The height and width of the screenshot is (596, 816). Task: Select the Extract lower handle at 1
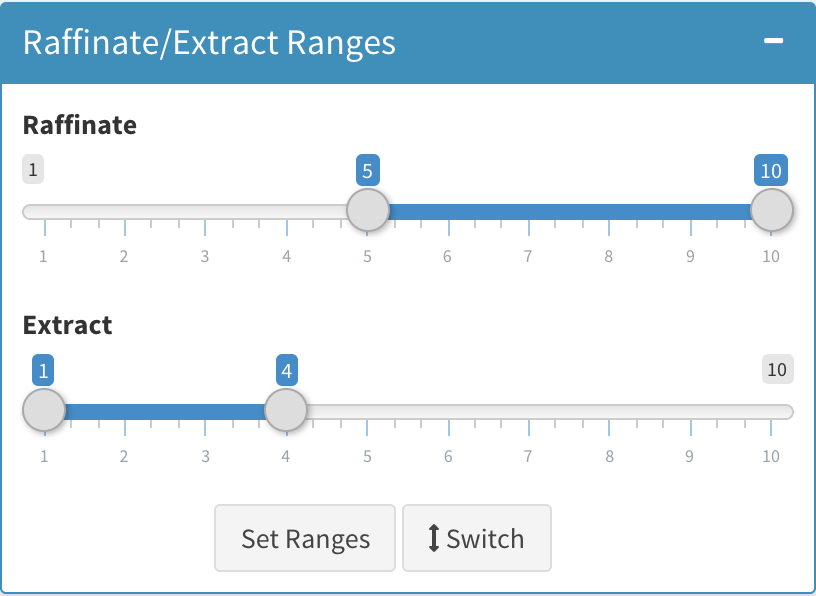(44, 410)
